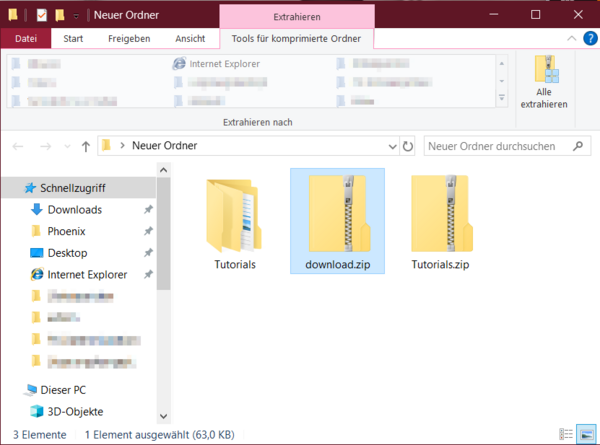Click the refresh icon beside address bar
The height and width of the screenshot is (445, 600).
click(407, 146)
